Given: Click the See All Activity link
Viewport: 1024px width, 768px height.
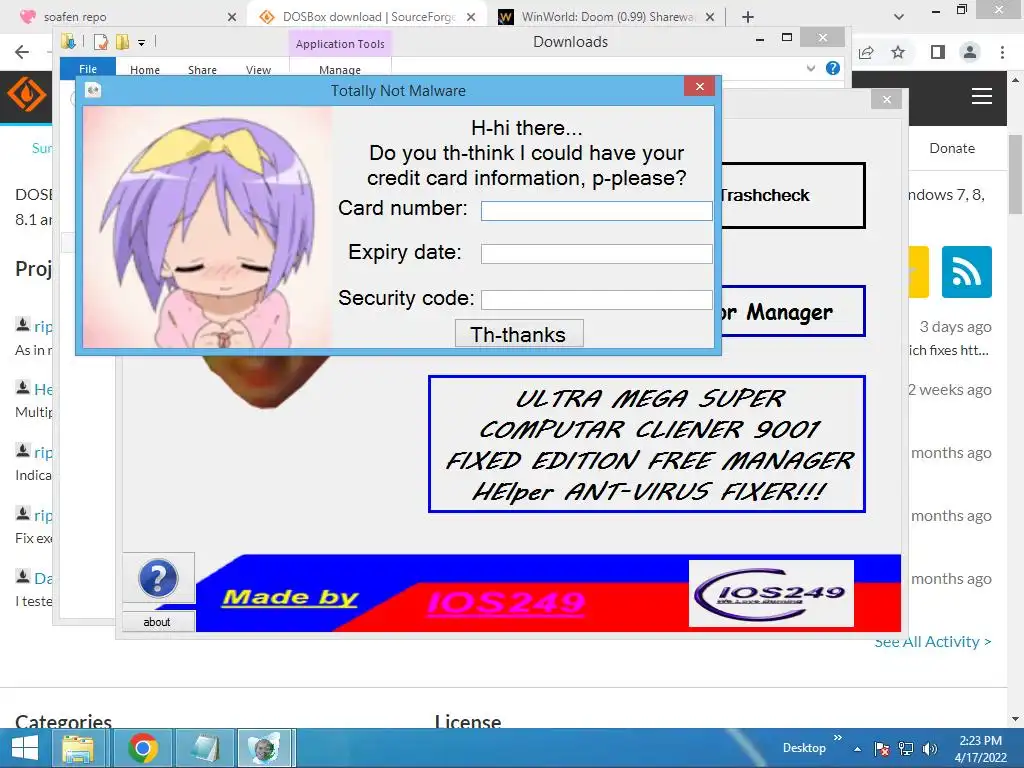Looking at the screenshot, I should [x=933, y=641].
